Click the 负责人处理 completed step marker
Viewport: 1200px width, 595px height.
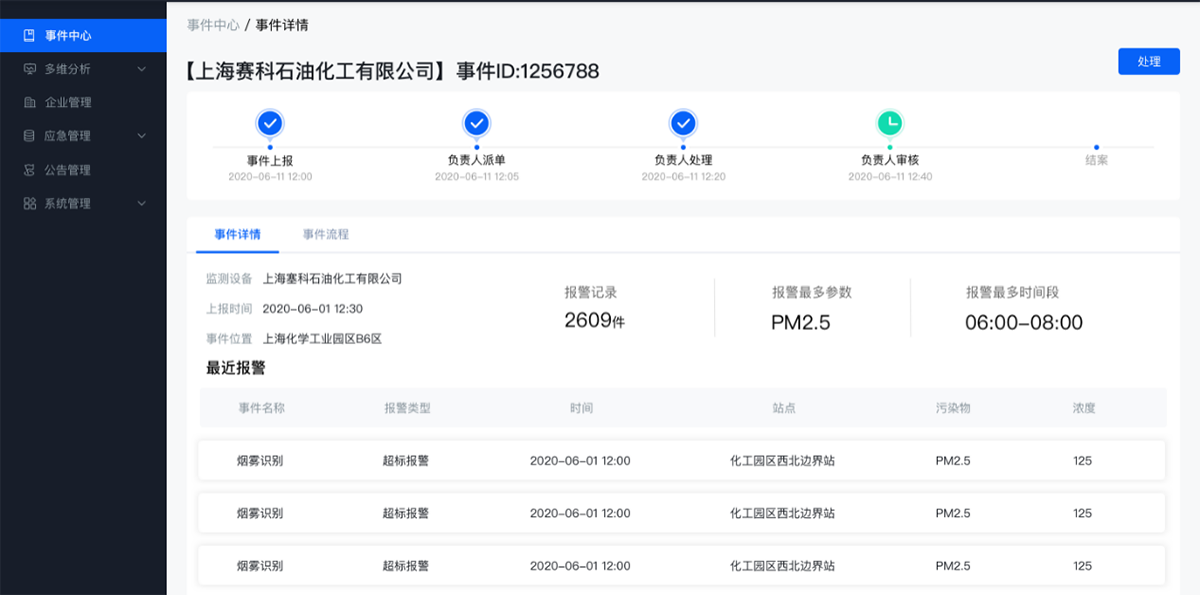pos(682,124)
